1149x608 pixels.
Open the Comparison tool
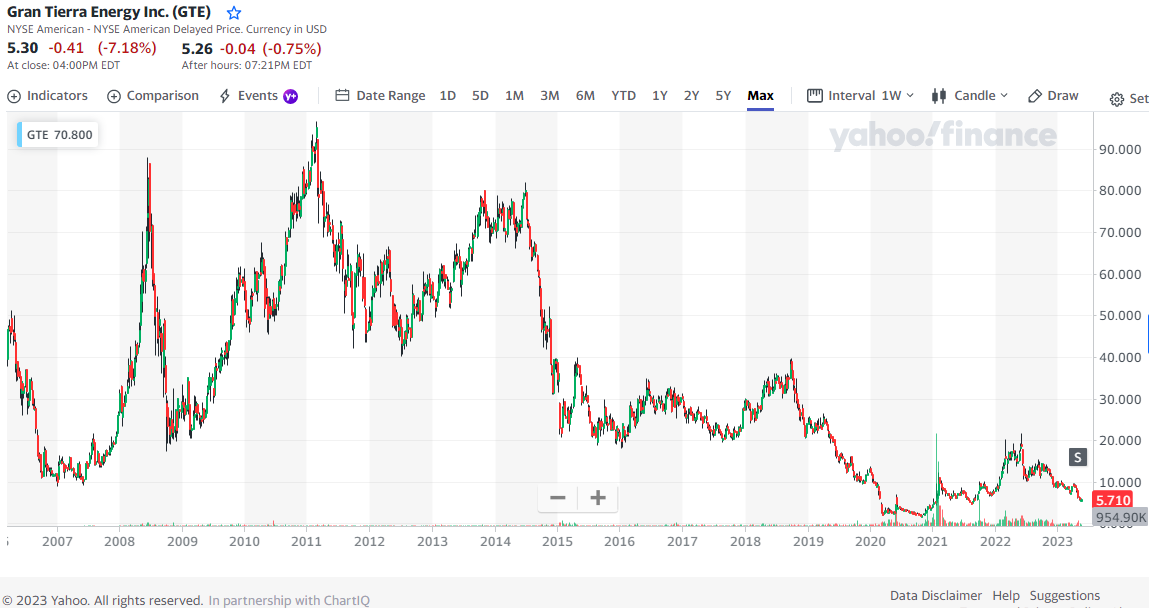[x=153, y=96]
